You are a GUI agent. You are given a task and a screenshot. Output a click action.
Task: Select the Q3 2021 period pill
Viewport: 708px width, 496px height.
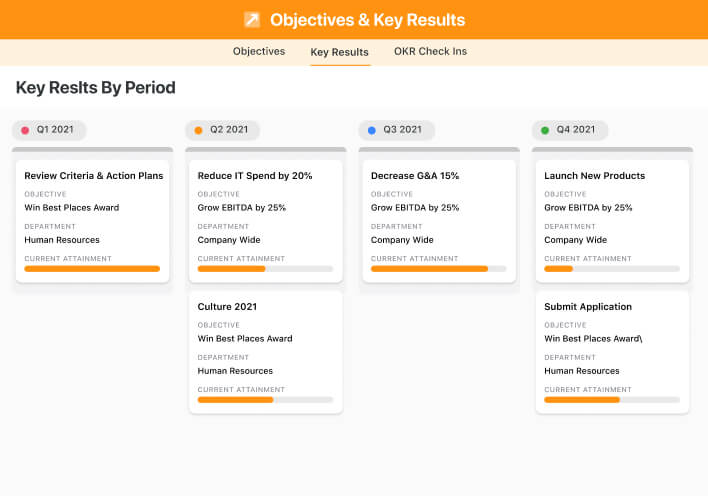pos(402,130)
